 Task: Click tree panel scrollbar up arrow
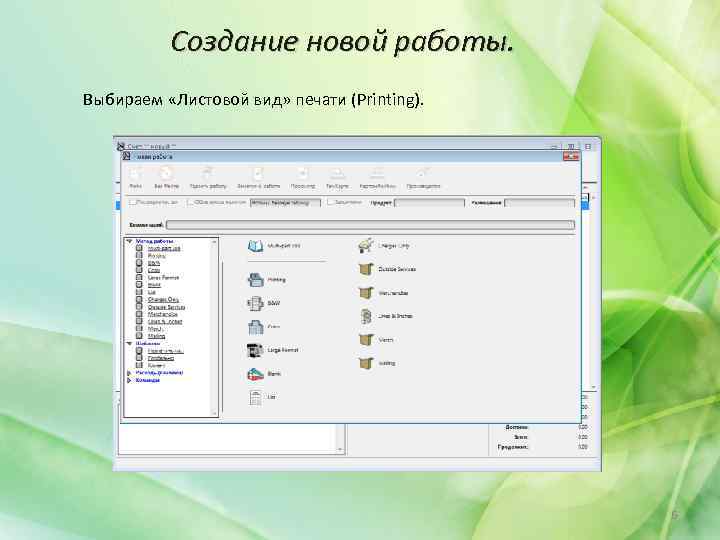214,242
